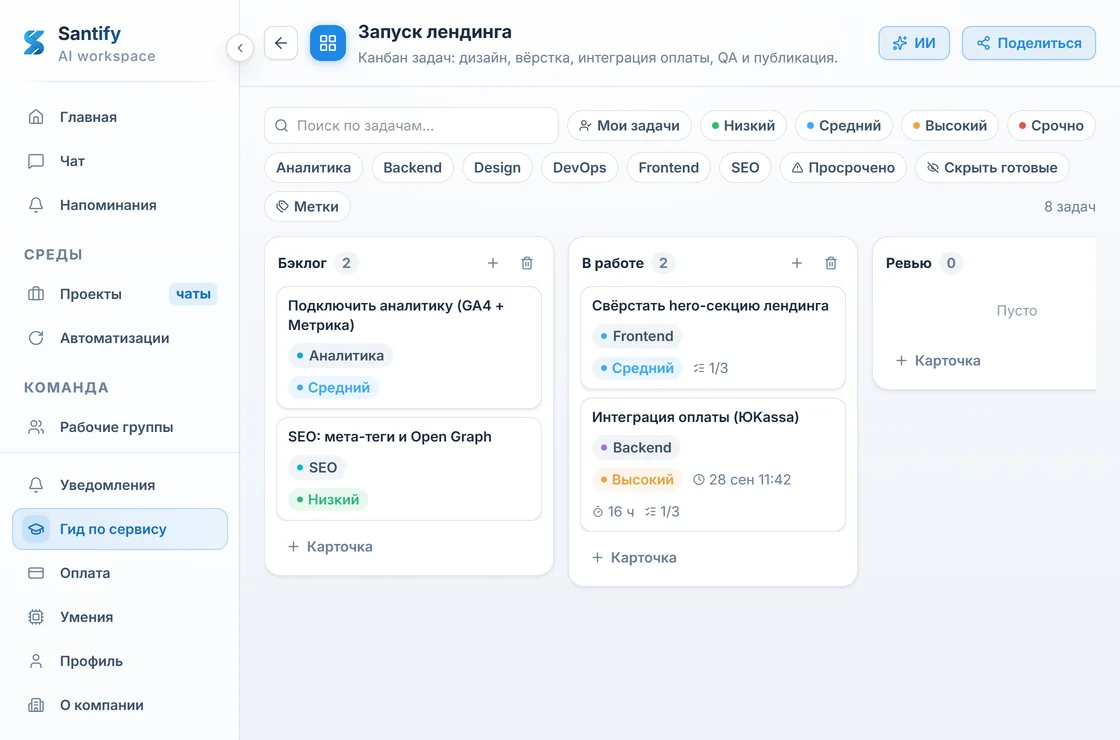Open the ИИ assistant button
This screenshot has height=740, width=1120.
pos(914,43)
